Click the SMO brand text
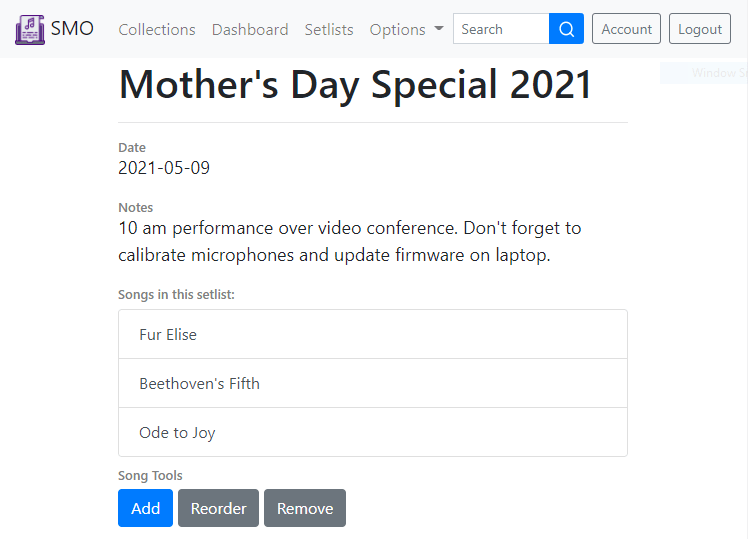This screenshot has width=748, height=539. pyautogui.click(x=72, y=29)
